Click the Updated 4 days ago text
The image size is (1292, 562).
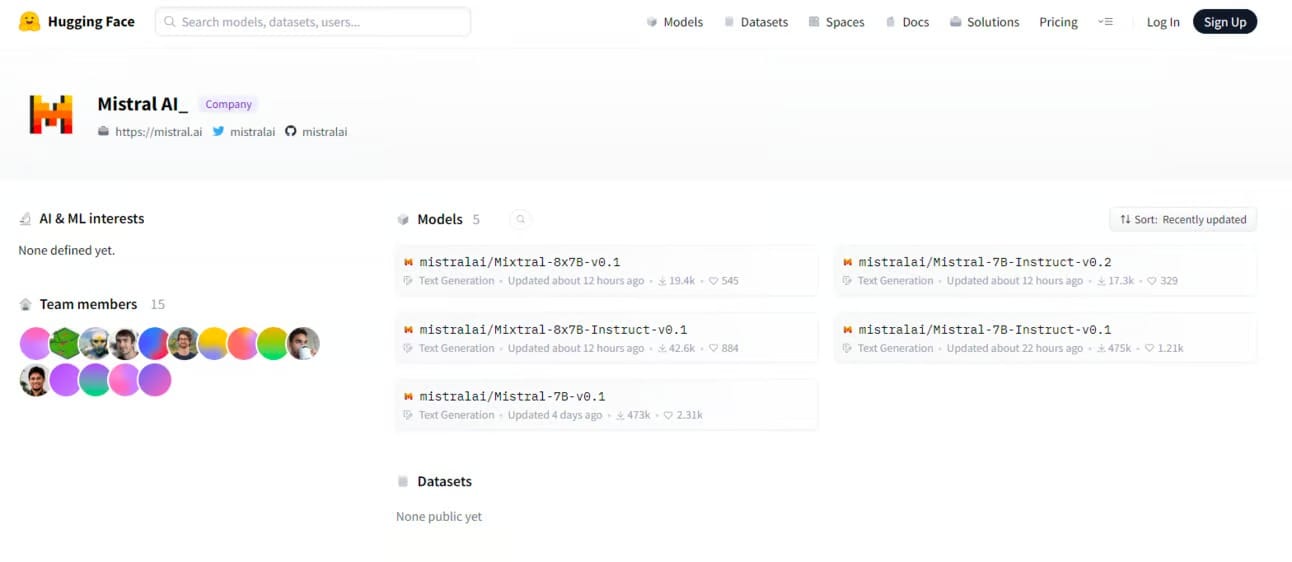point(555,415)
